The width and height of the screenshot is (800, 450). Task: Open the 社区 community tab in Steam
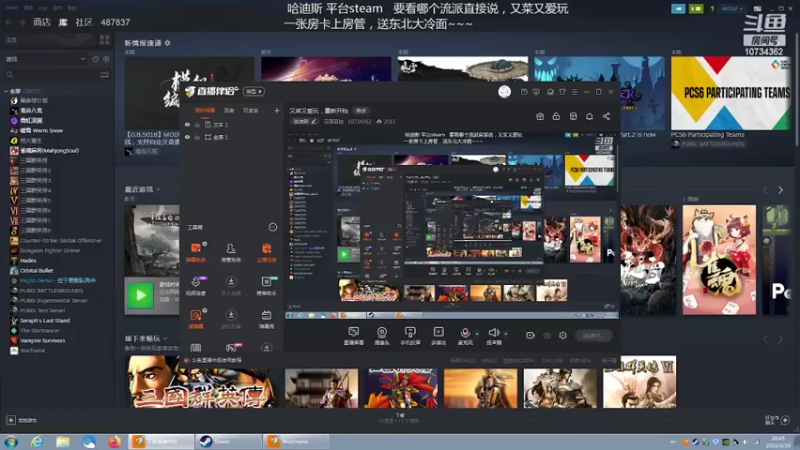pos(84,22)
